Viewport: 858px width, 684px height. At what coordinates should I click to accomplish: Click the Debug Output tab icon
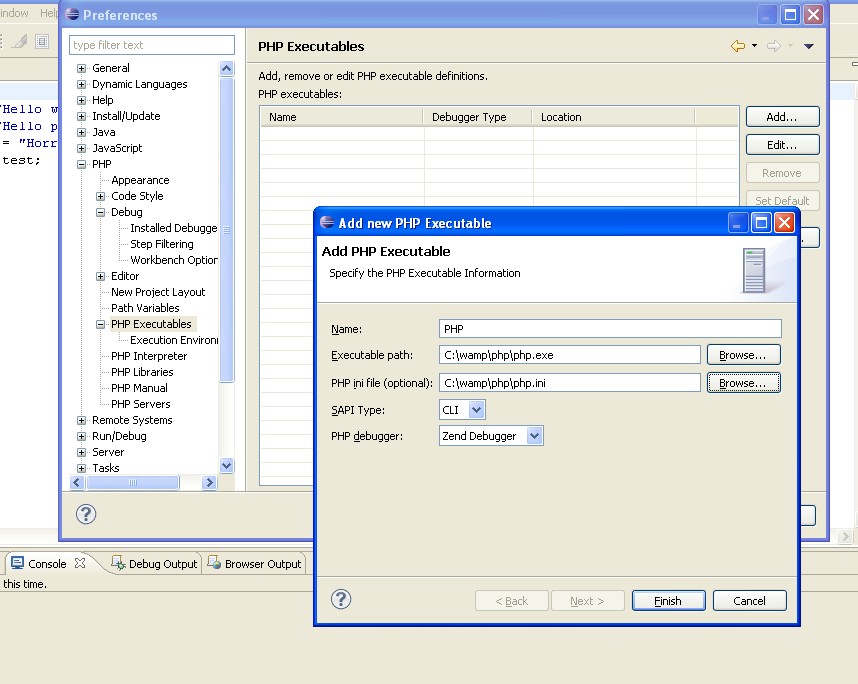(118, 563)
